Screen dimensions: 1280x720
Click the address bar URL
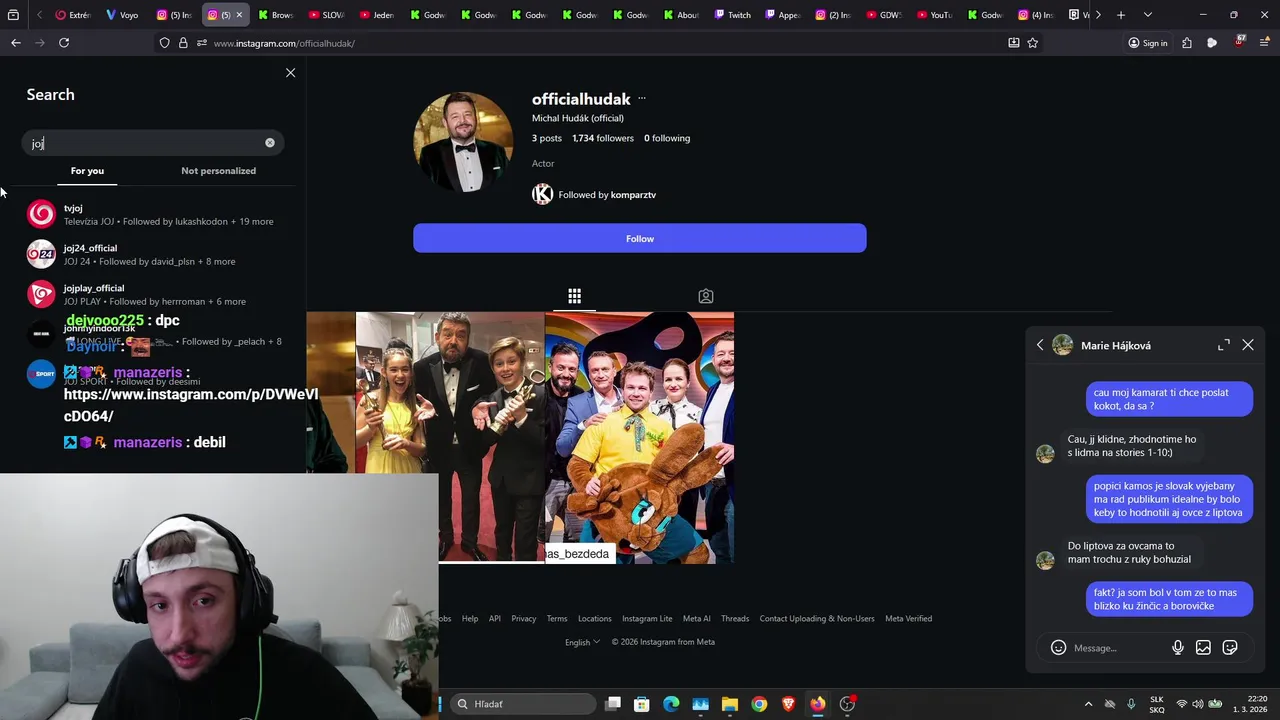(x=284, y=43)
